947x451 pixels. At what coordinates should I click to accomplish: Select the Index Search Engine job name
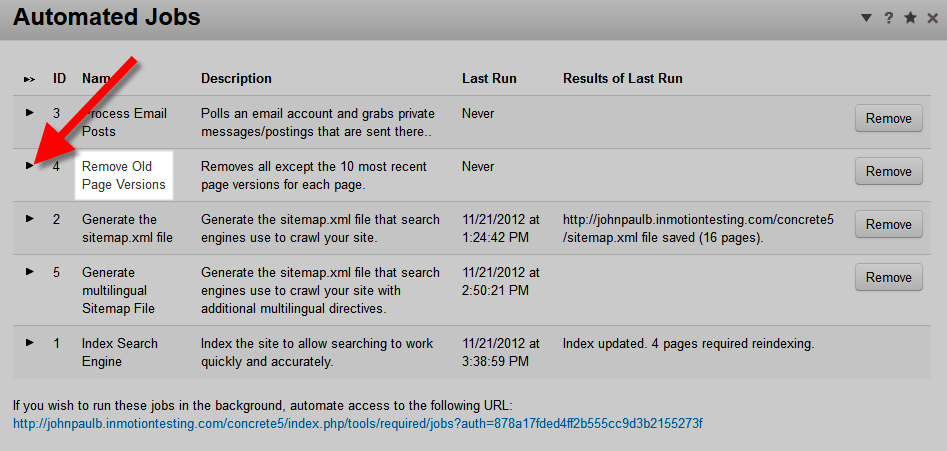(x=119, y=352)
